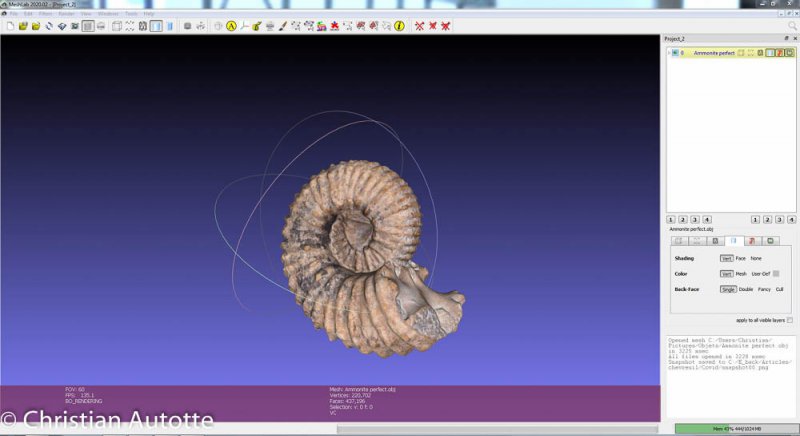Choose Mesh for the Color option
The width and height of the screenshot is (800, 436).
[741, 273]
